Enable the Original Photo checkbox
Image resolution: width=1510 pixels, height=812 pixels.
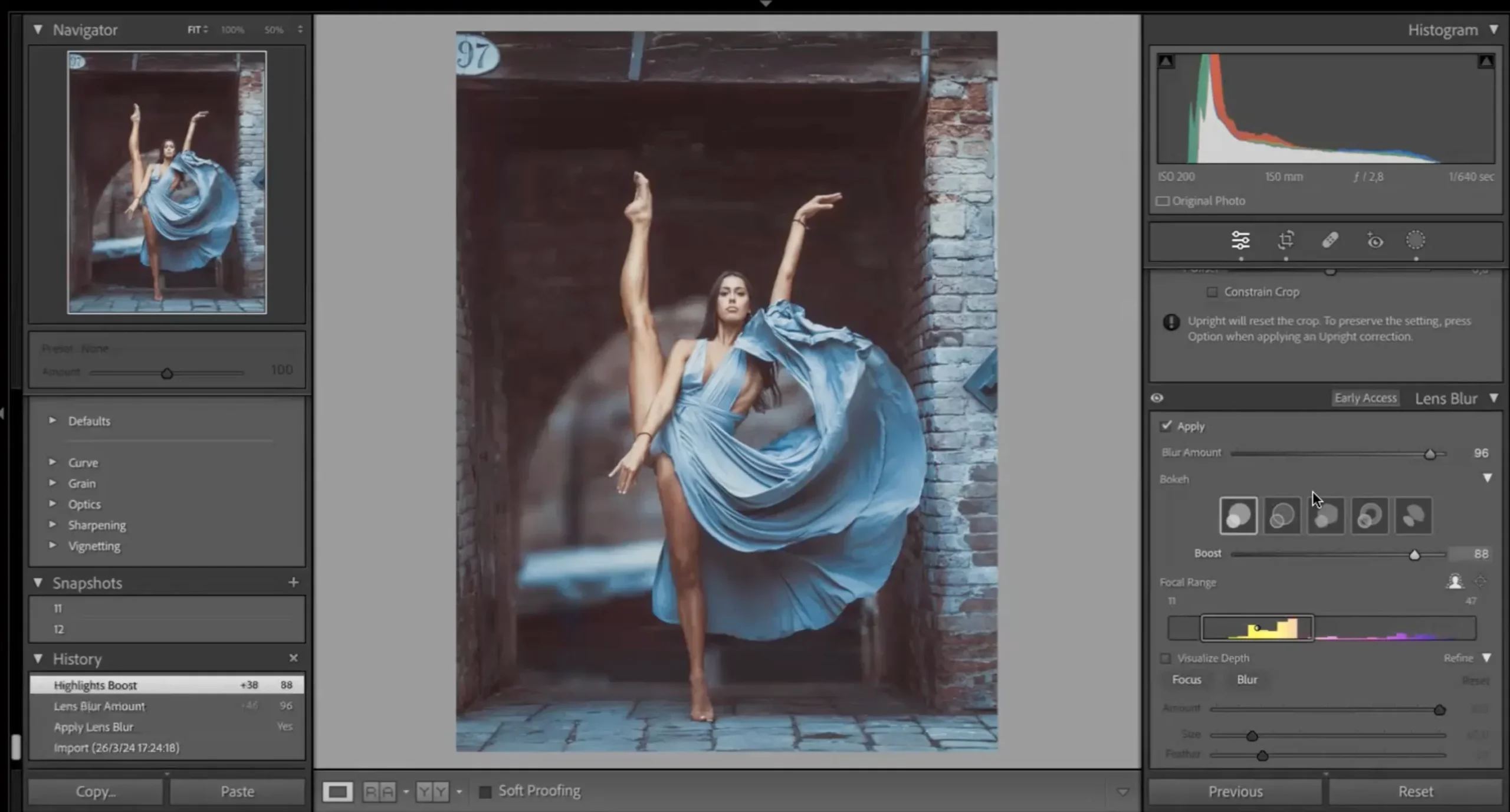pyautogui.click(x=1163, y=201)
